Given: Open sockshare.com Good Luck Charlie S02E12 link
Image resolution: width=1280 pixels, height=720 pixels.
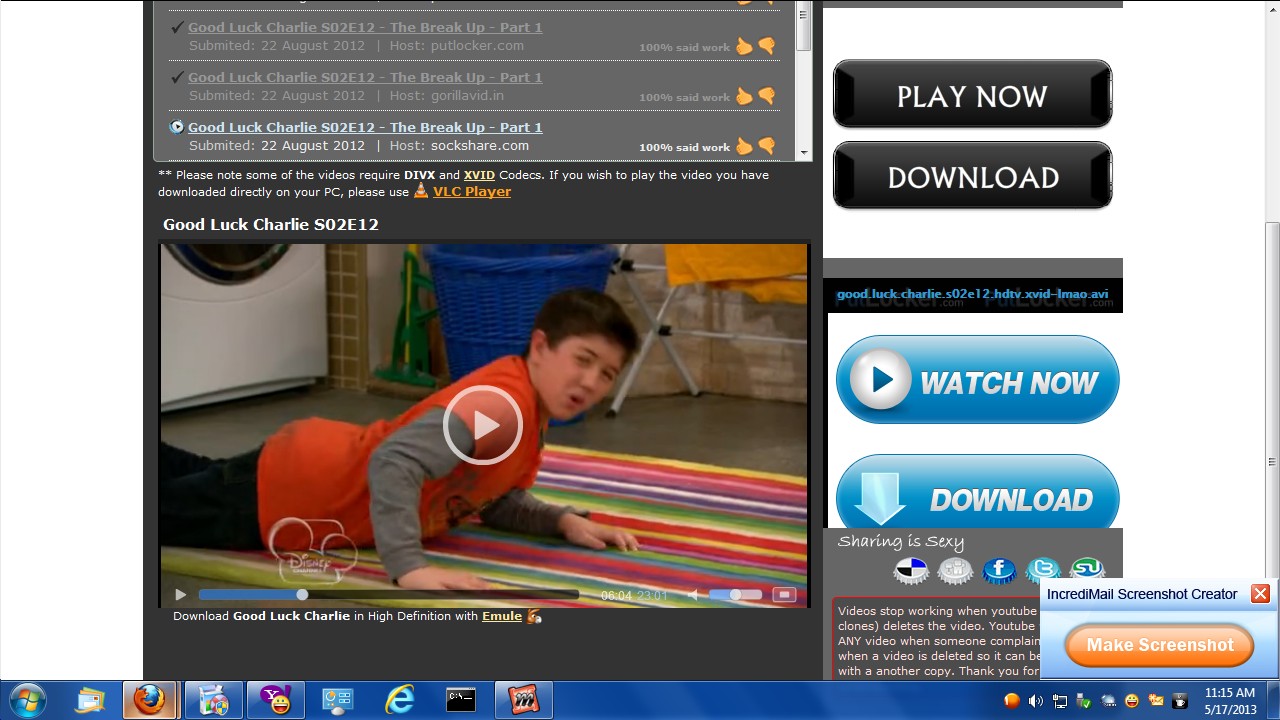Looking at the screenshot, I should pyautogui.click(x=365, y=127).
